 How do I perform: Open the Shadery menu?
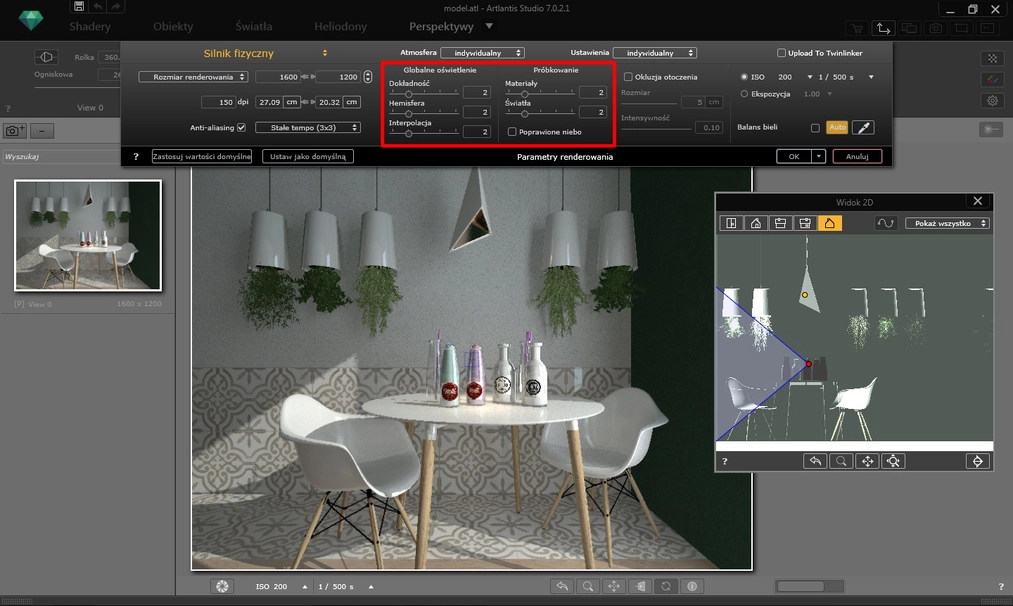click(x=90, y=26)
